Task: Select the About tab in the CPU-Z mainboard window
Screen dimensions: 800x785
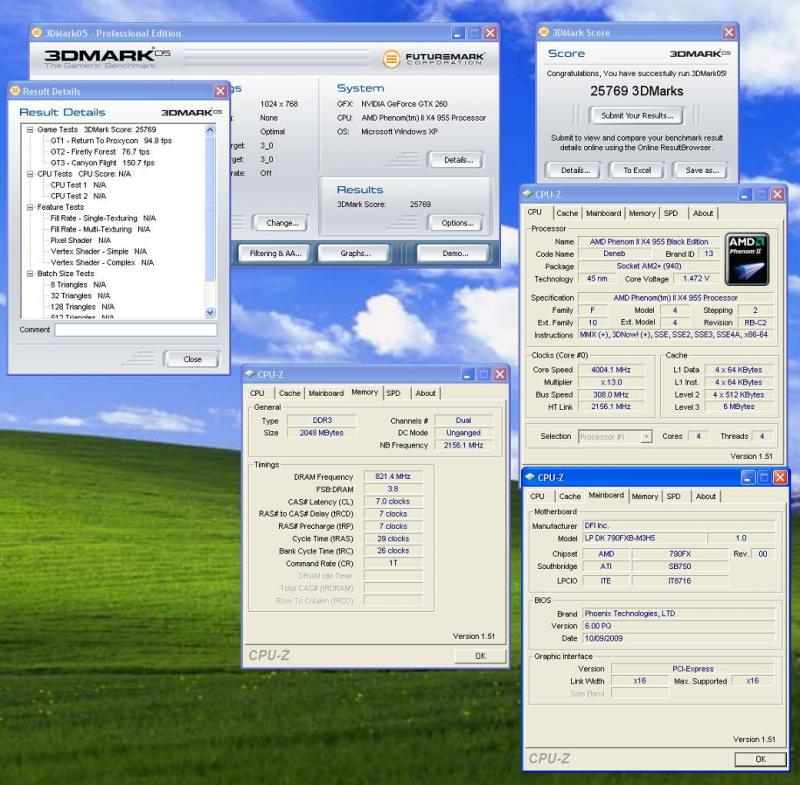Action: [x=706, y=496]
